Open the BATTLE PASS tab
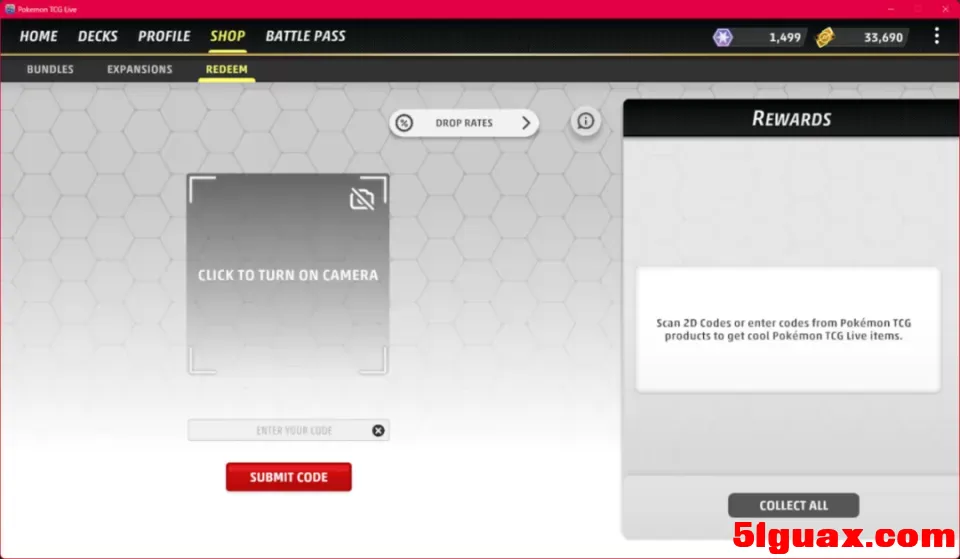 click(x=306, y=36)
